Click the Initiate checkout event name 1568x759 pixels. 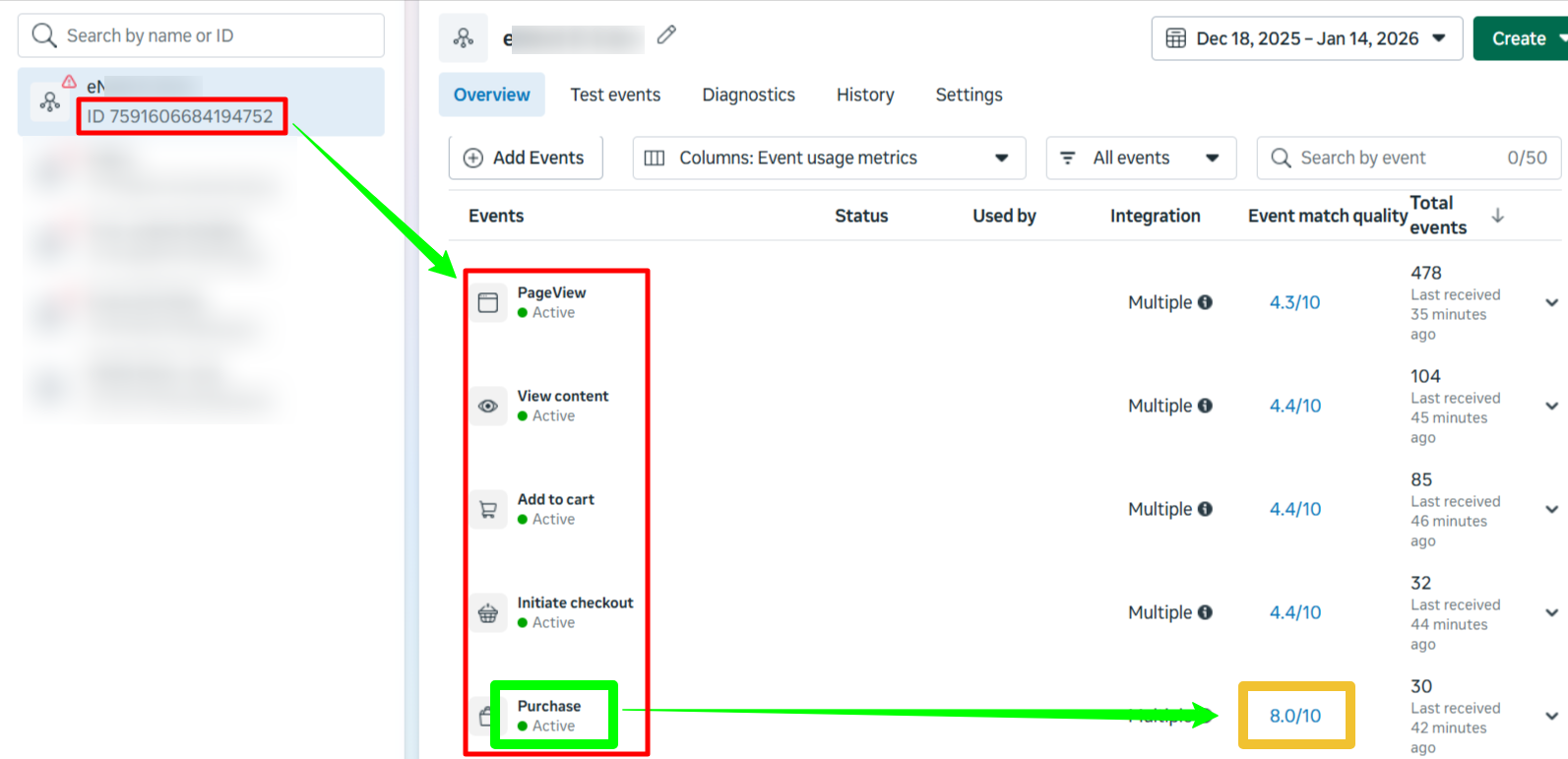(x=576, y=602)
